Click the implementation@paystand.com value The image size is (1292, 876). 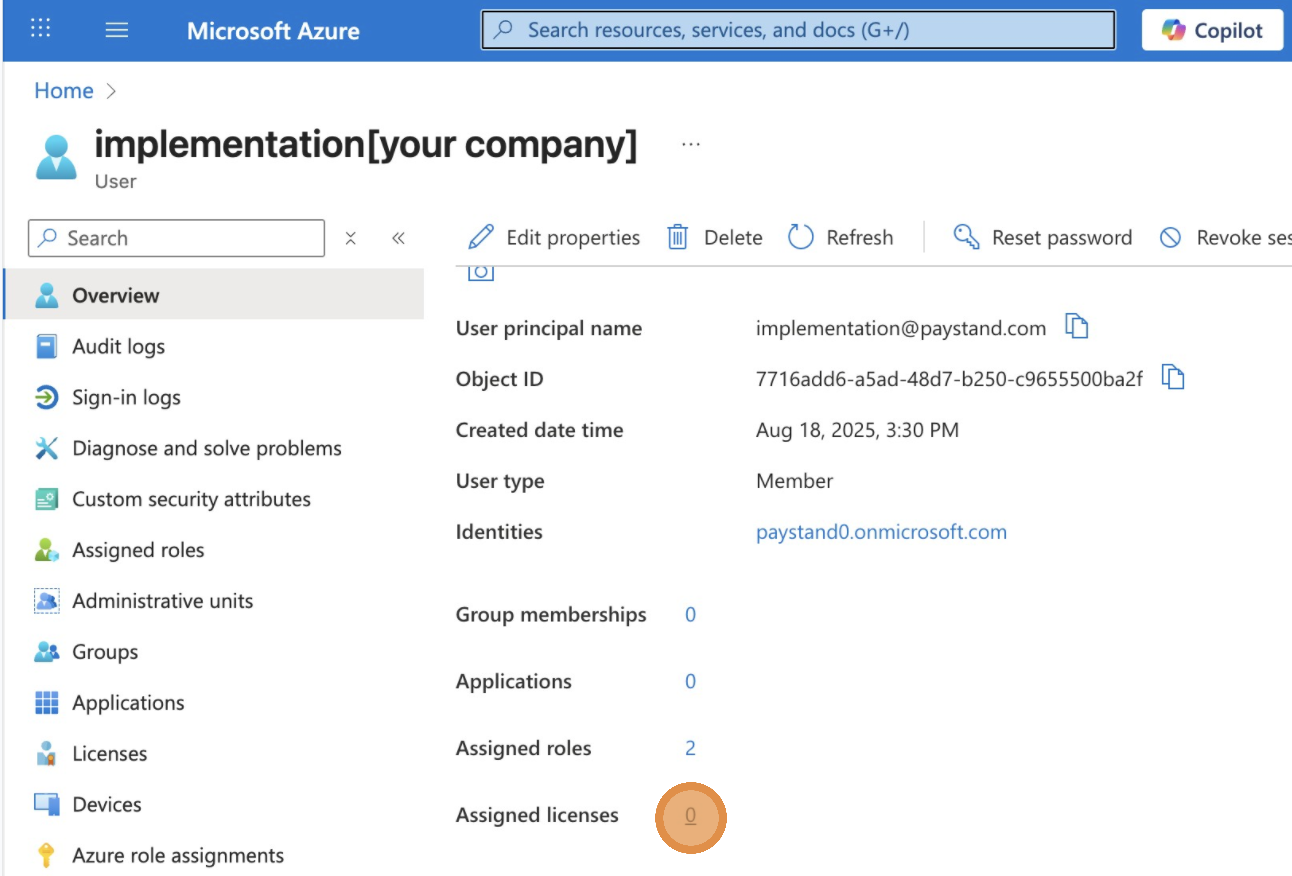(x=901, y=328)
